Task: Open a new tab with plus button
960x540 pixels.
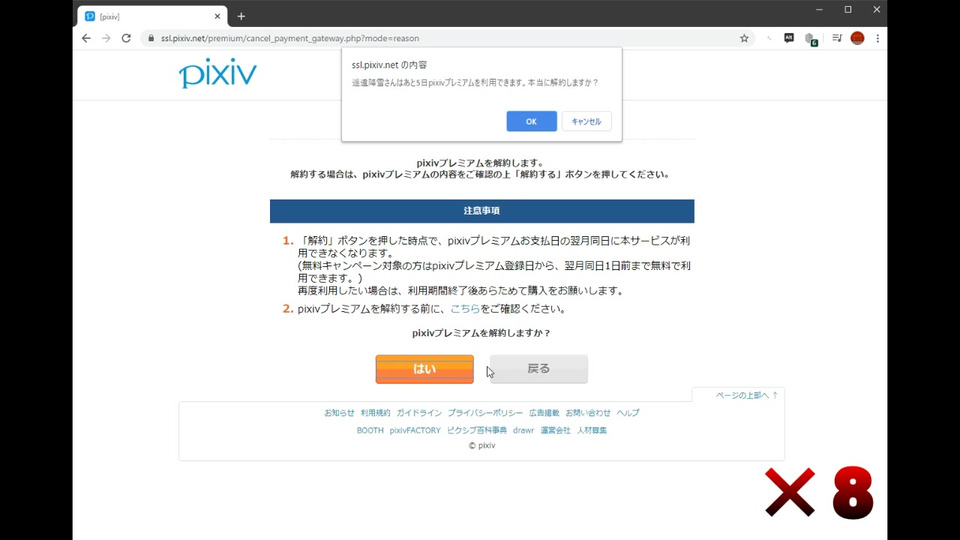Action: pos(241,17)
